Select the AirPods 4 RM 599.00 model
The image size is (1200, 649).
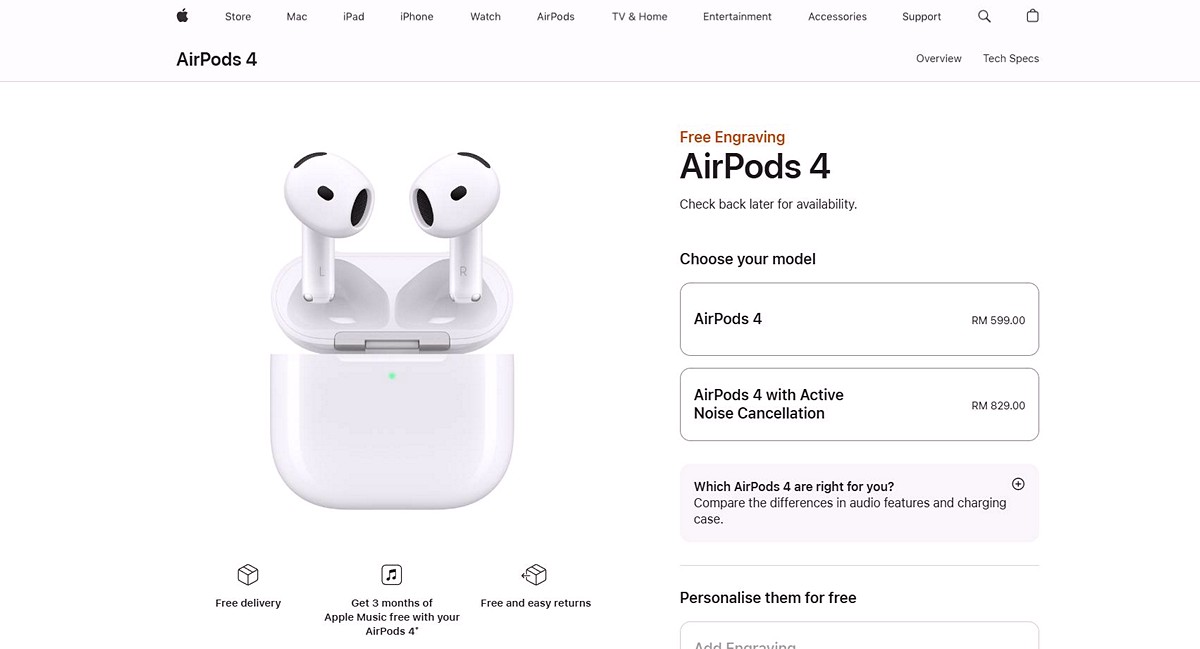tap(859, 319)
